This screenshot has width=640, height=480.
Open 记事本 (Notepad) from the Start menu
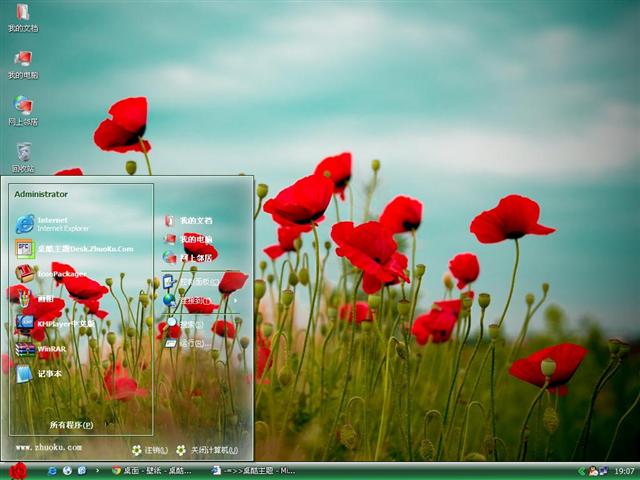[x=48, y=373]
